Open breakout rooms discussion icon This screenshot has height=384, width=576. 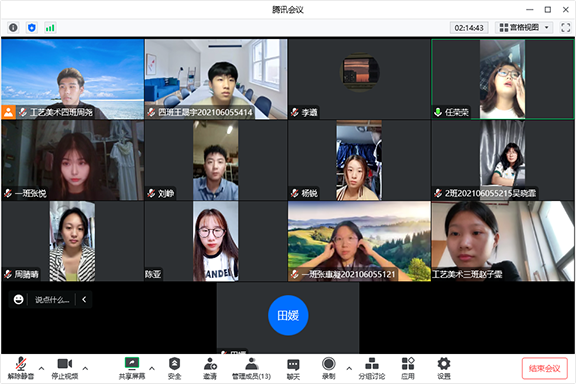[x=372, y=369]
